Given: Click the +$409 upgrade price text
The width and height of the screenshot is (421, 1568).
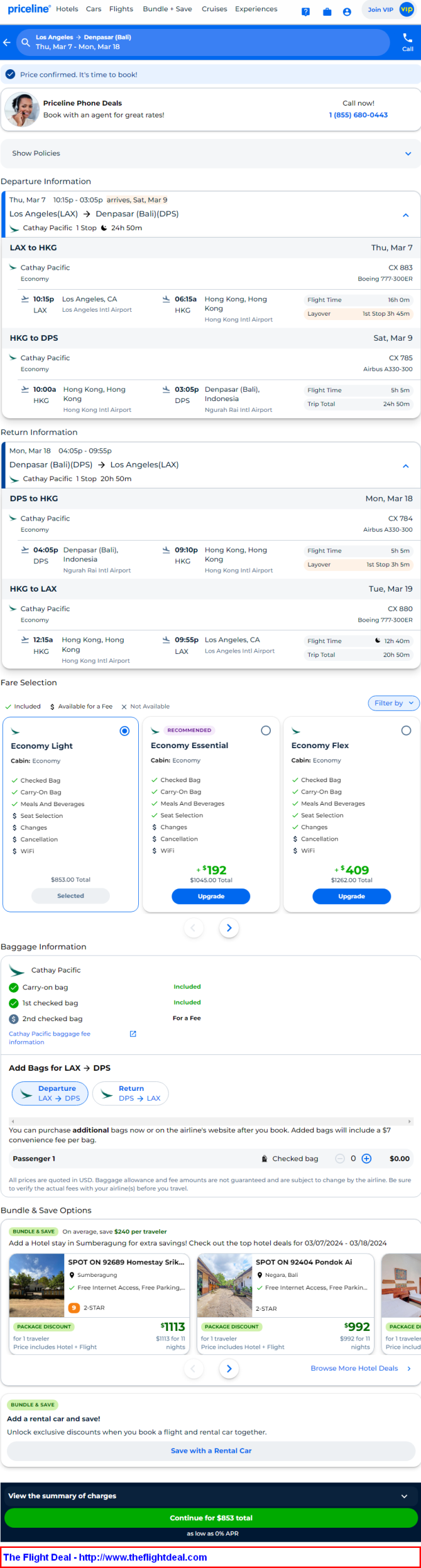Looking at the screenshot, I should tap(352, 870).
